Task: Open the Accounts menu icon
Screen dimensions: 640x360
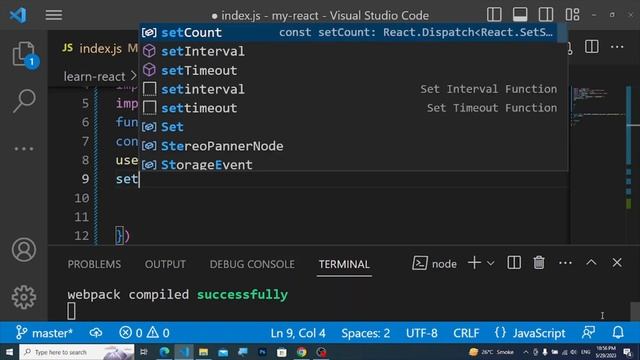Action: [24, 249]
